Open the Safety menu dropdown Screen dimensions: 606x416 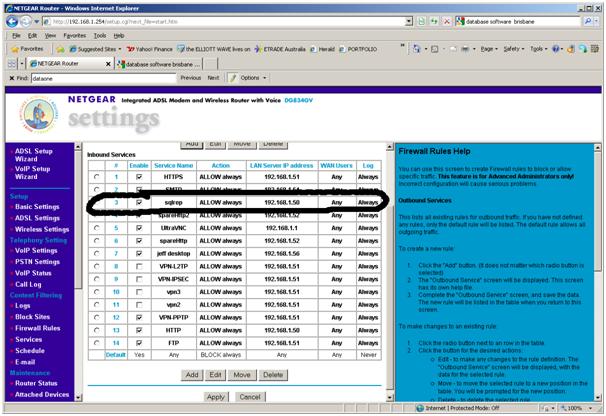514,49
